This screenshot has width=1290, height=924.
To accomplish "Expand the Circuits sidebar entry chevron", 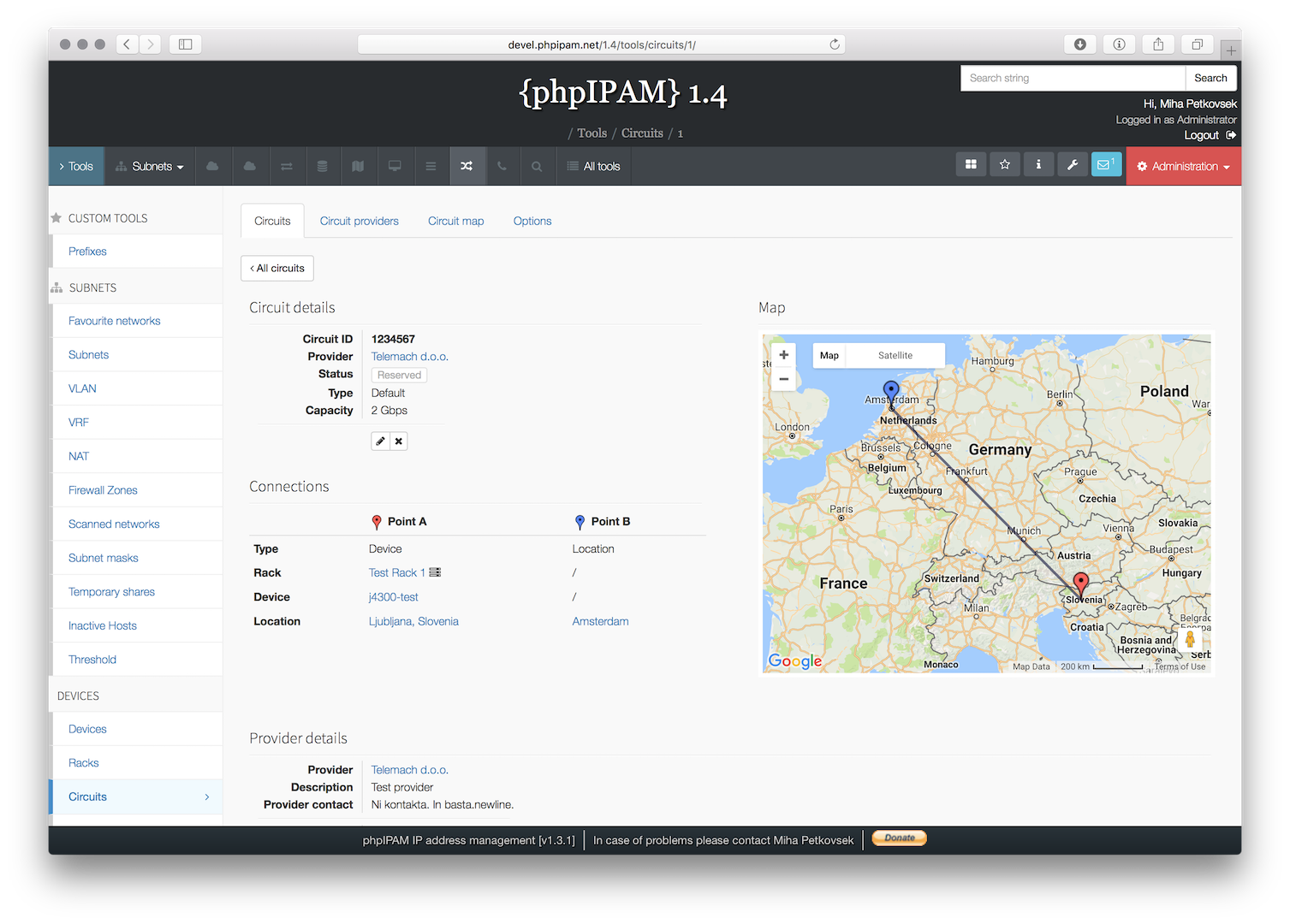I will [206, 797].
